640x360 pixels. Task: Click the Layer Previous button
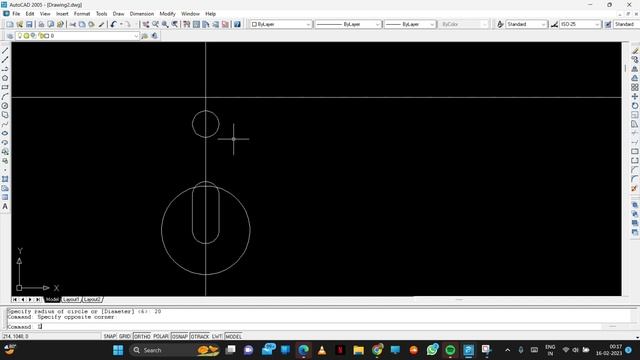click(154, 36)
